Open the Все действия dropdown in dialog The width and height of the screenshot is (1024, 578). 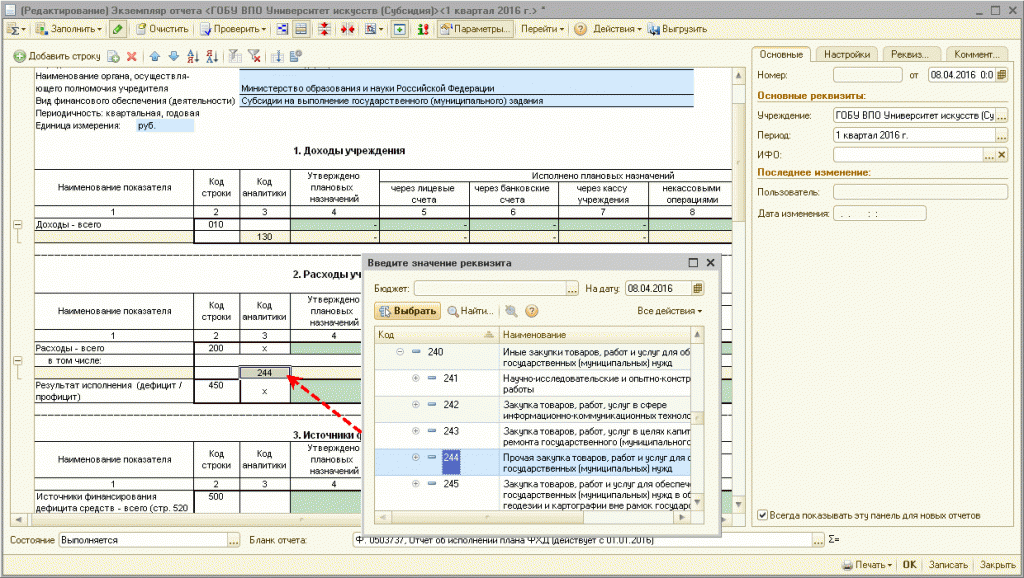(669, 311)
